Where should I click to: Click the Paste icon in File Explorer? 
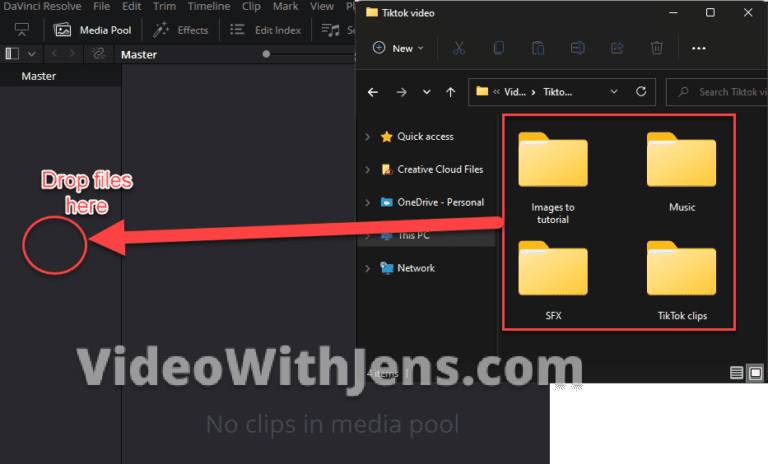538,48
